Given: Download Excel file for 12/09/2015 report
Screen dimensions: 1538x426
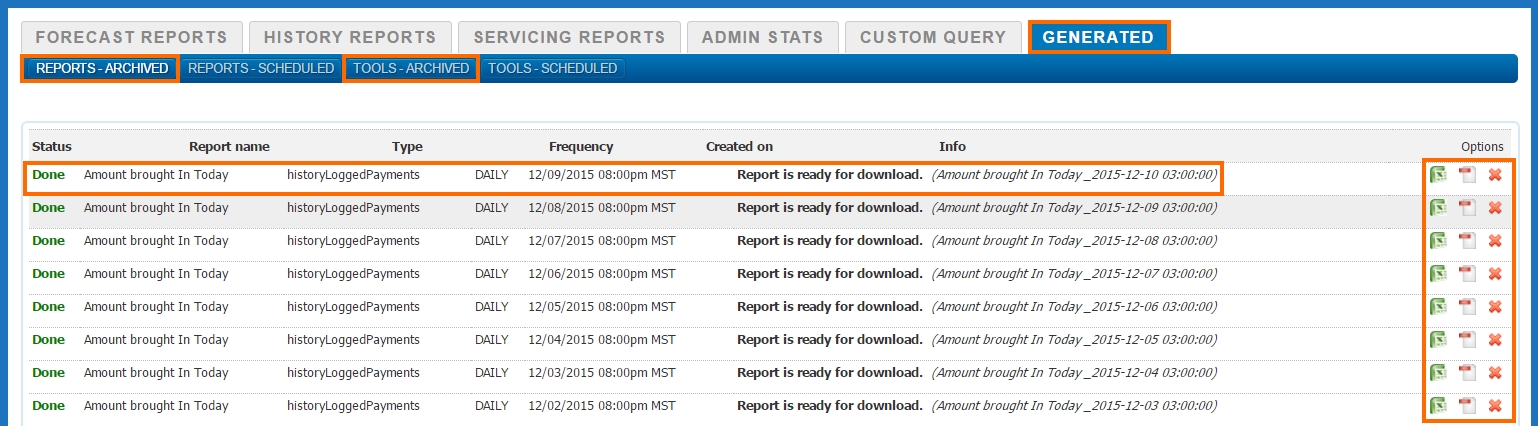Looking at the screenshot, I should (x=1438, y=175).
